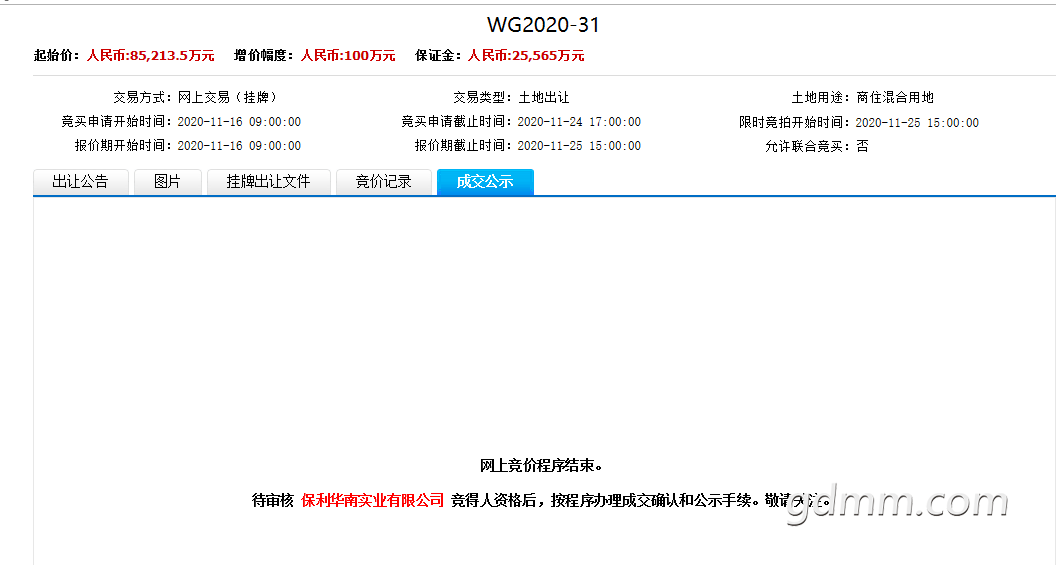Screen dimensions: 1056x565
Task: Click the transaction type value 土地出让
Action: (x=543, y=98)
